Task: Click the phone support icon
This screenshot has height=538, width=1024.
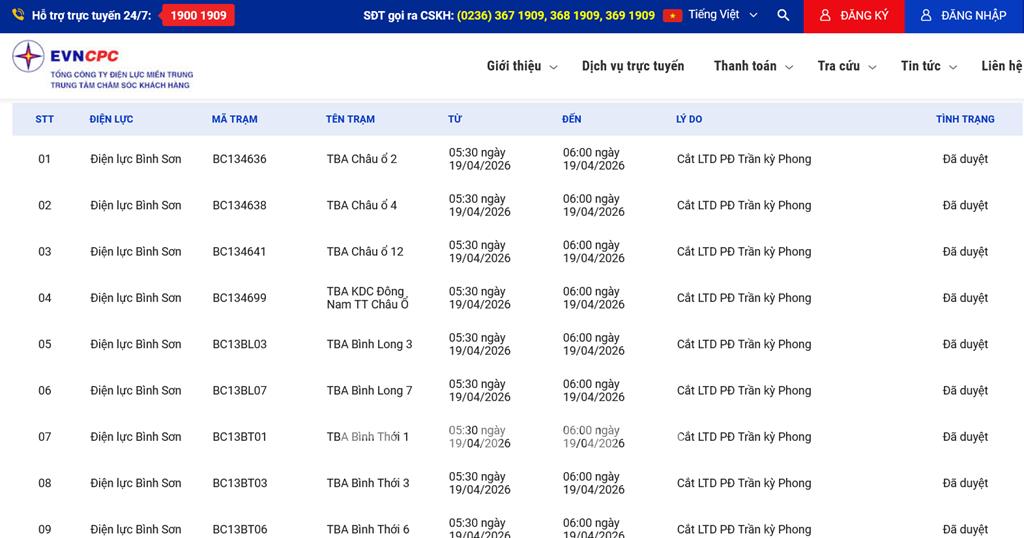Action: pyautogui.click(x=18, y=15)
